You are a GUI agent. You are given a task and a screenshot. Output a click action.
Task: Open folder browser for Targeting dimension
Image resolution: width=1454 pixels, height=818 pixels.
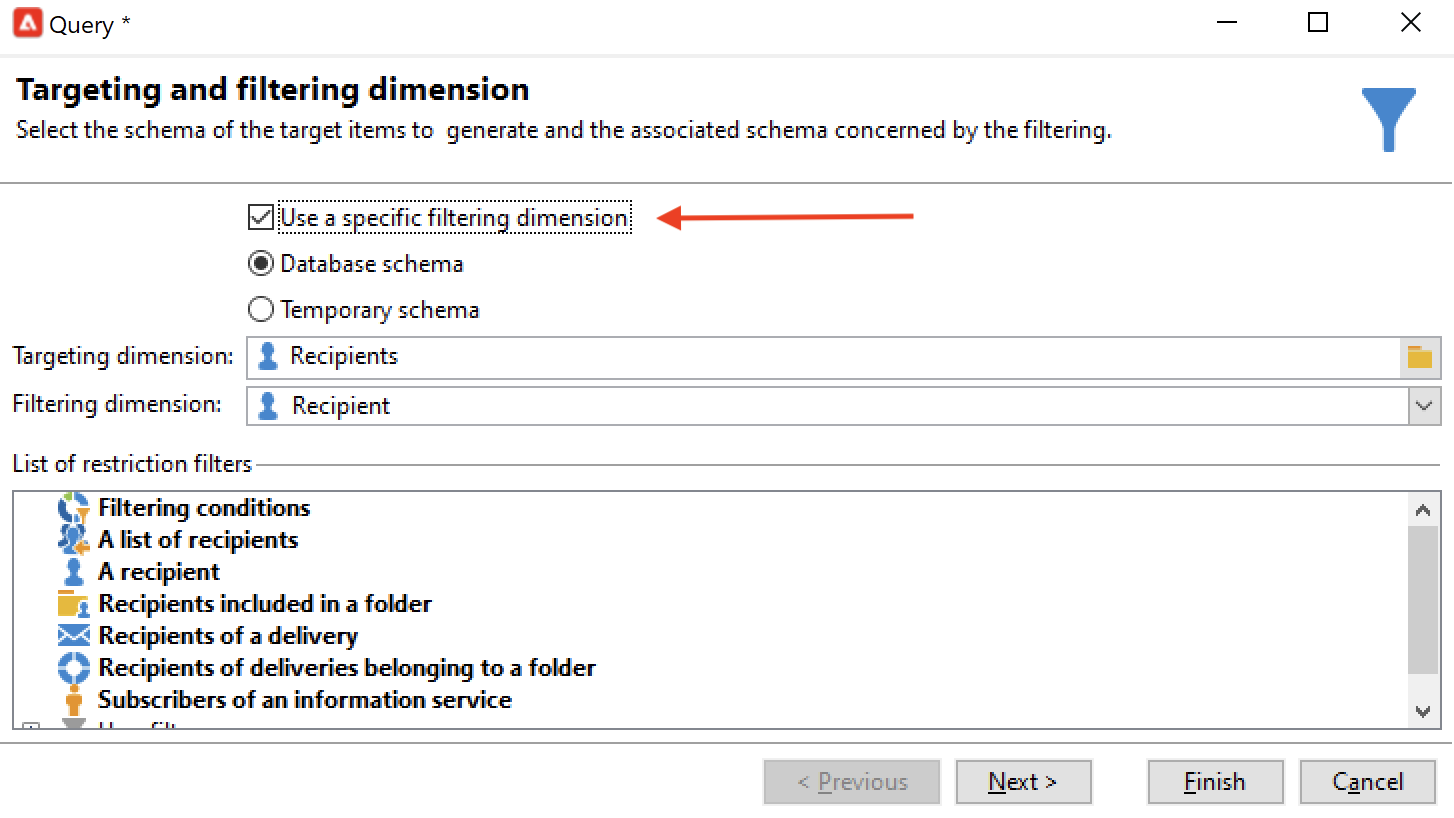[x=1420, y=357]
